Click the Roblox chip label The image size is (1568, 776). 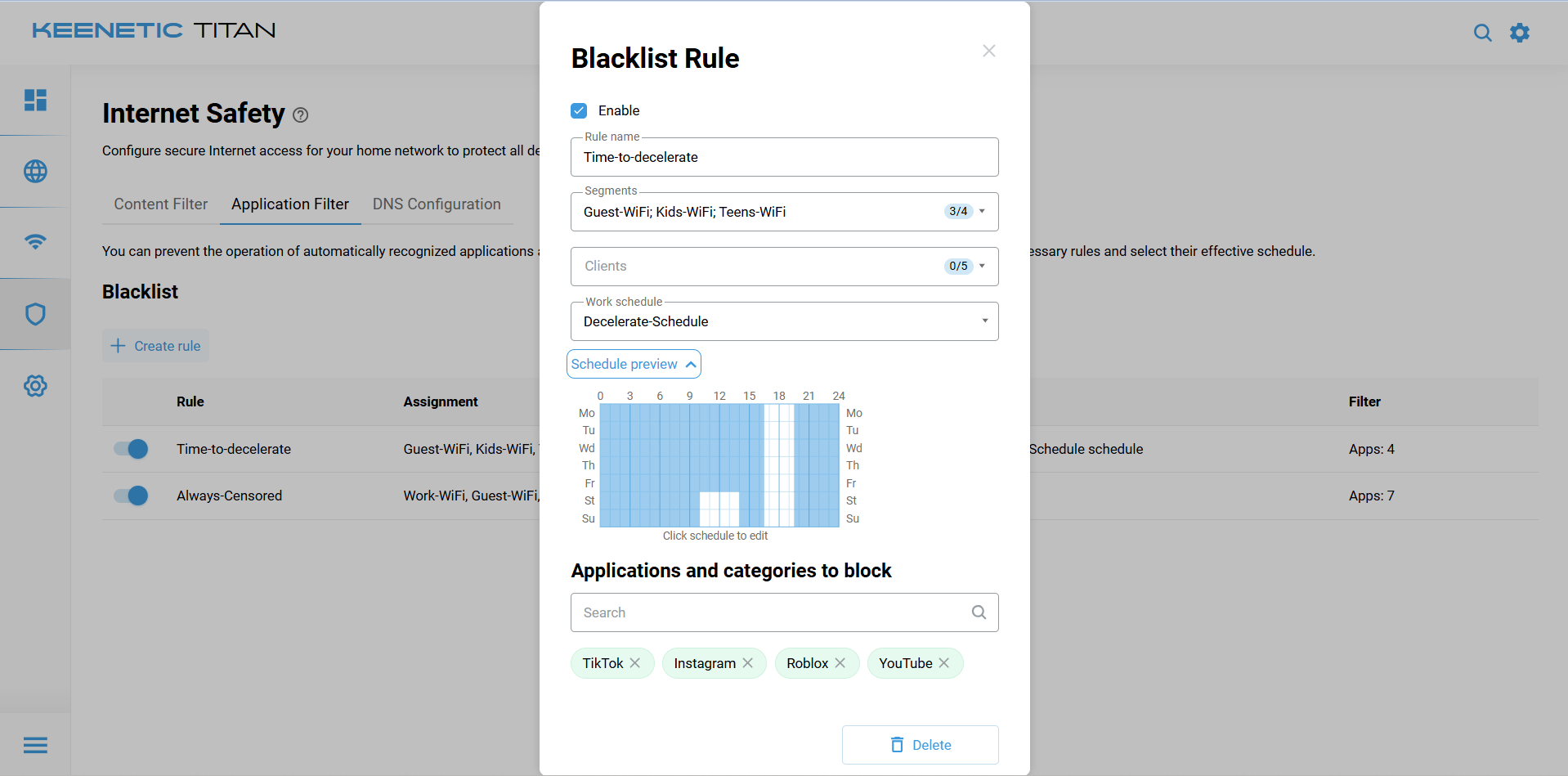tap(808, 663)
